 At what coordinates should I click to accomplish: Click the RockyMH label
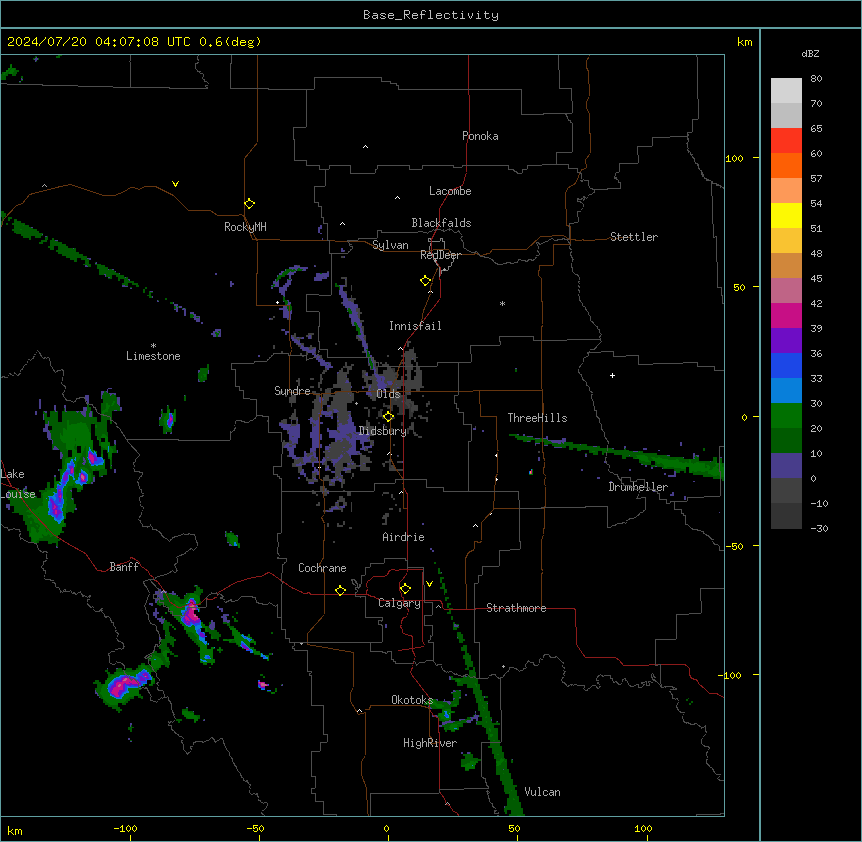(245, 226)
